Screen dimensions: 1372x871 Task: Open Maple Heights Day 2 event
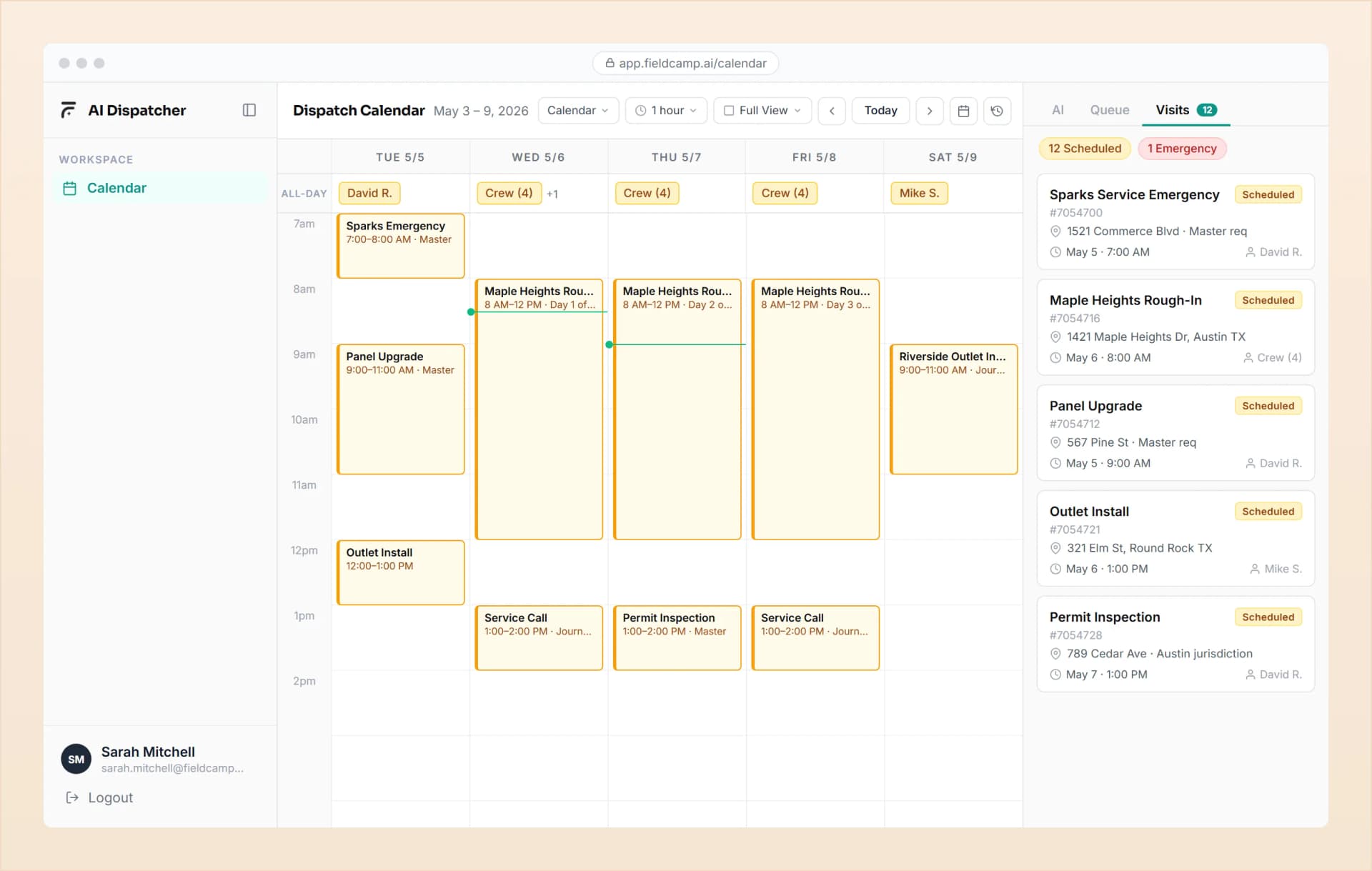(677, 409)
